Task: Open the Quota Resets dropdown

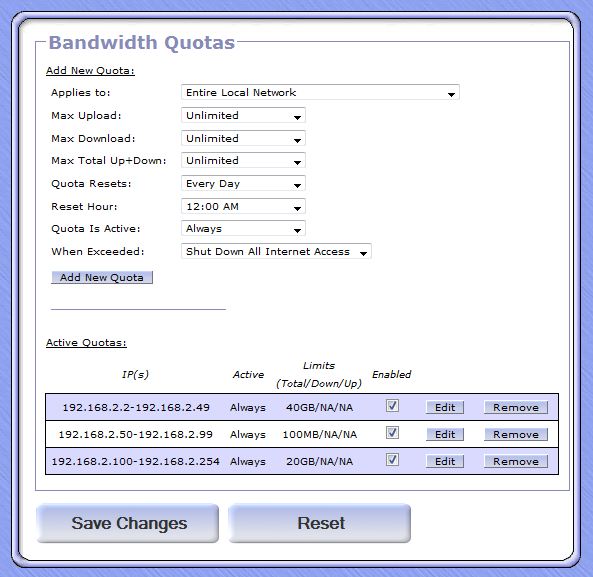Action: 243,184
